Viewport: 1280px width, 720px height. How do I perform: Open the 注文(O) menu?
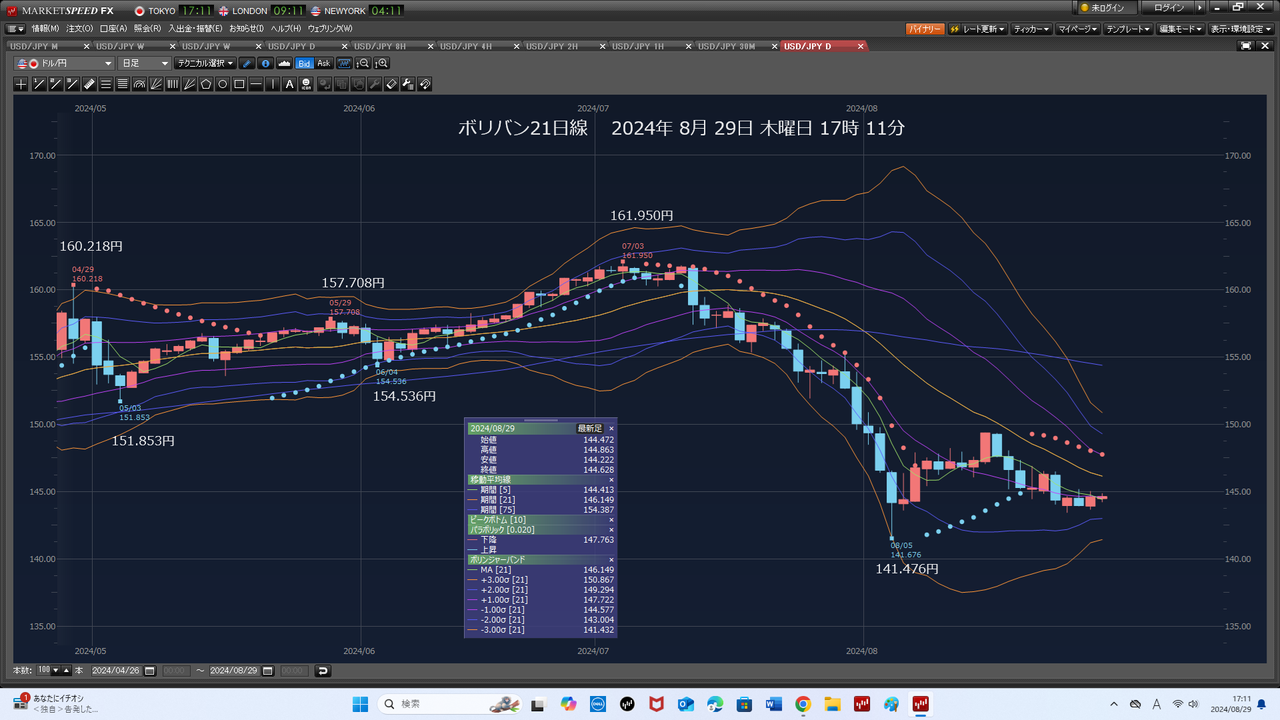[x=80, y=28]
